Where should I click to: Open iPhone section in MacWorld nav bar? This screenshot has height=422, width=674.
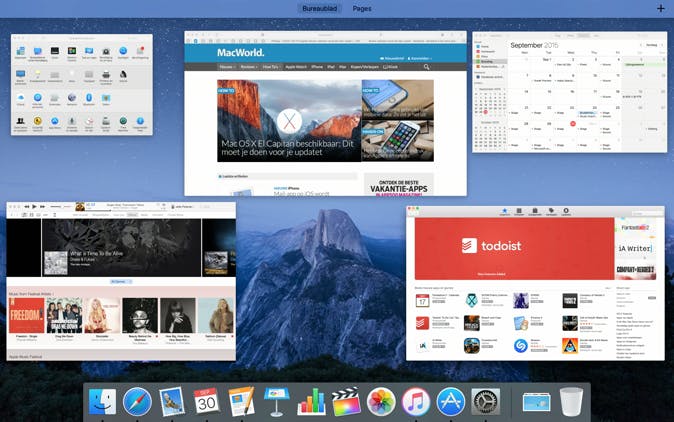[x=317, y=67]
